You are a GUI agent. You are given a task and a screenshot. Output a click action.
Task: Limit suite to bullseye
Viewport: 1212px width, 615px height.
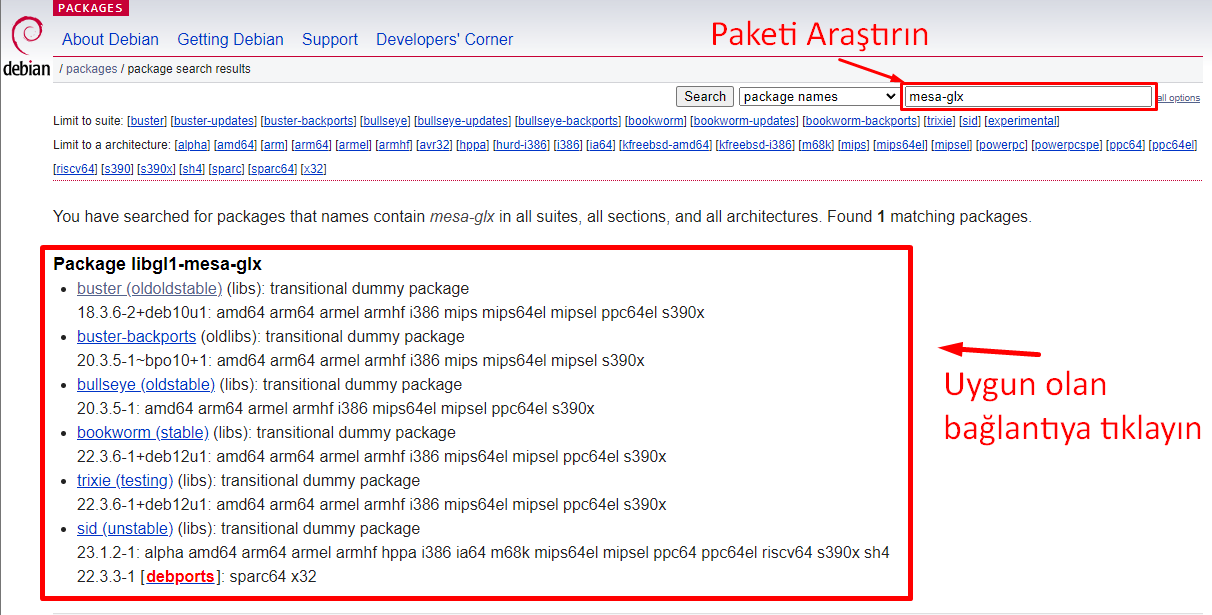(385, 121)
